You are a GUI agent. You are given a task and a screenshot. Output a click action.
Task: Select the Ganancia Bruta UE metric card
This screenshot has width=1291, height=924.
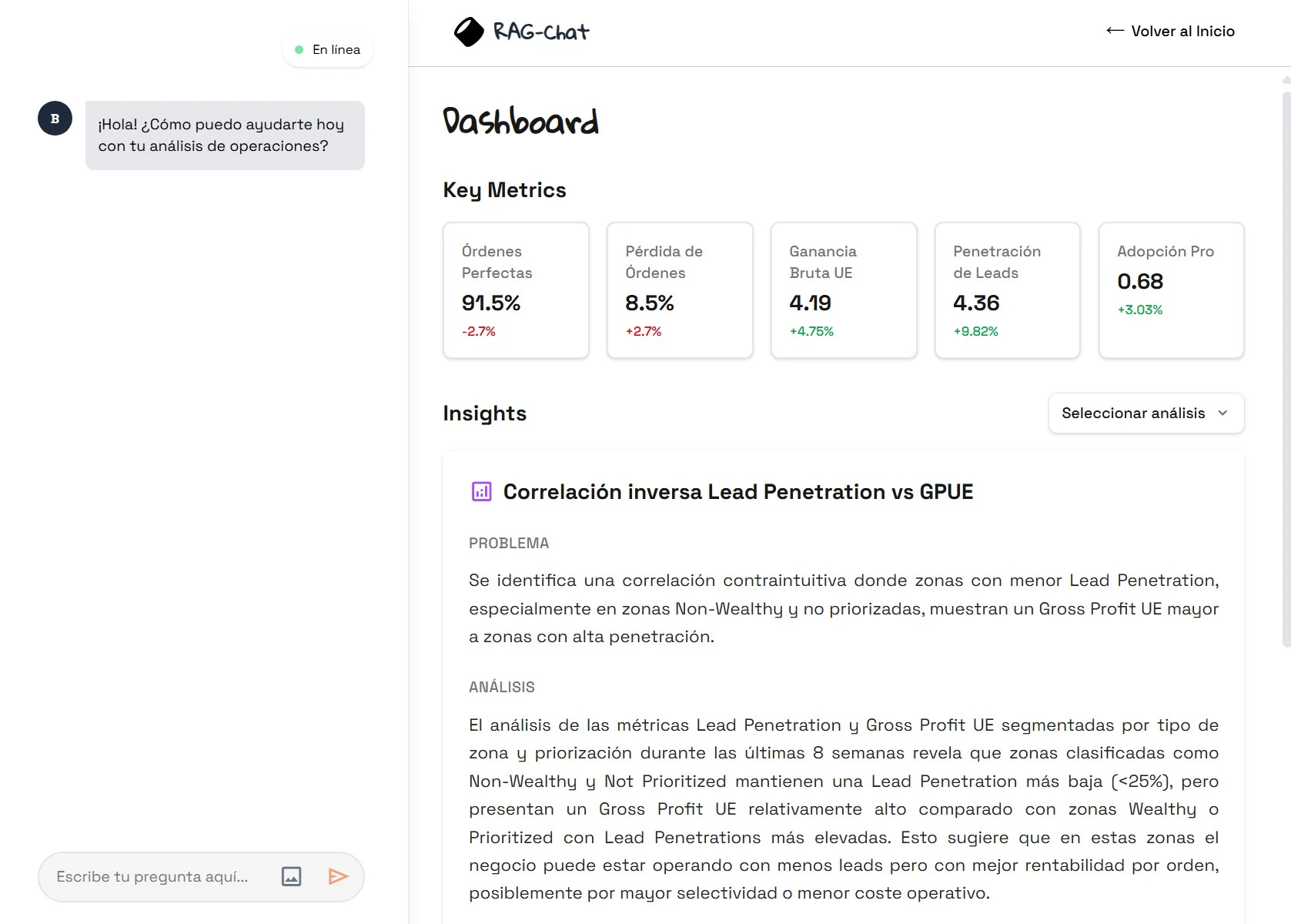(x=844, y=290)
